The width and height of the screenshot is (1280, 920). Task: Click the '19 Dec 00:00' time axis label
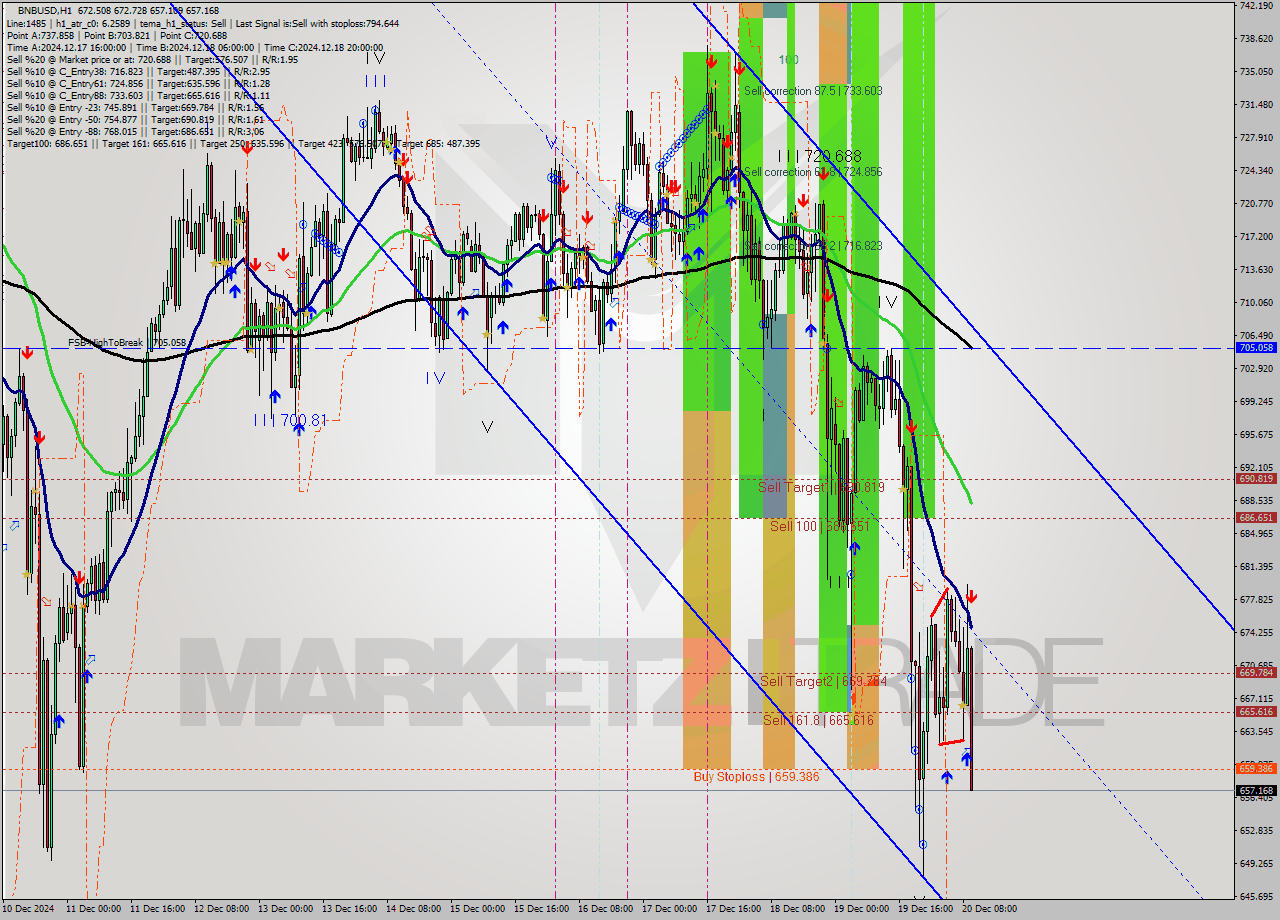[x=861, y=909]
